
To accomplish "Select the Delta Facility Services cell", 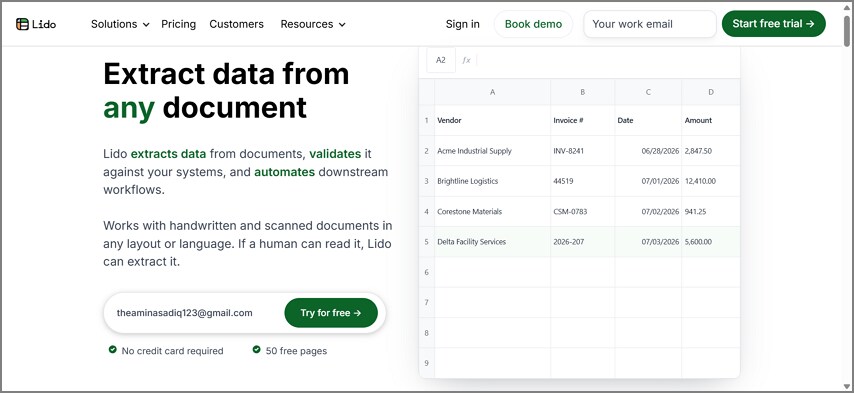I will [492, 242].
